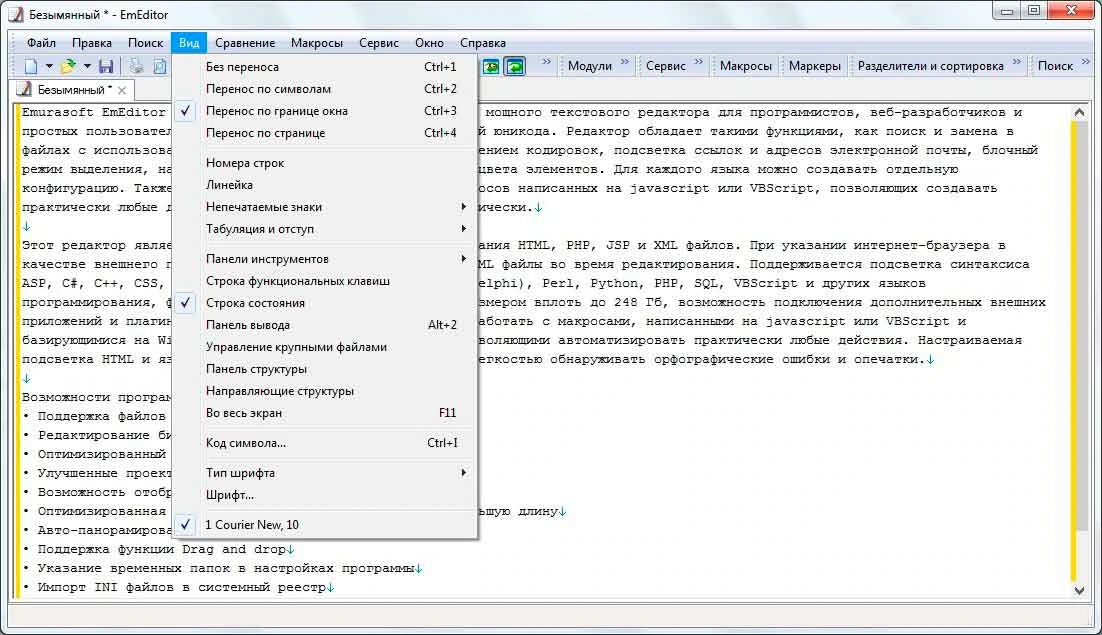Click the Модули toolbar label

point(590,66)
